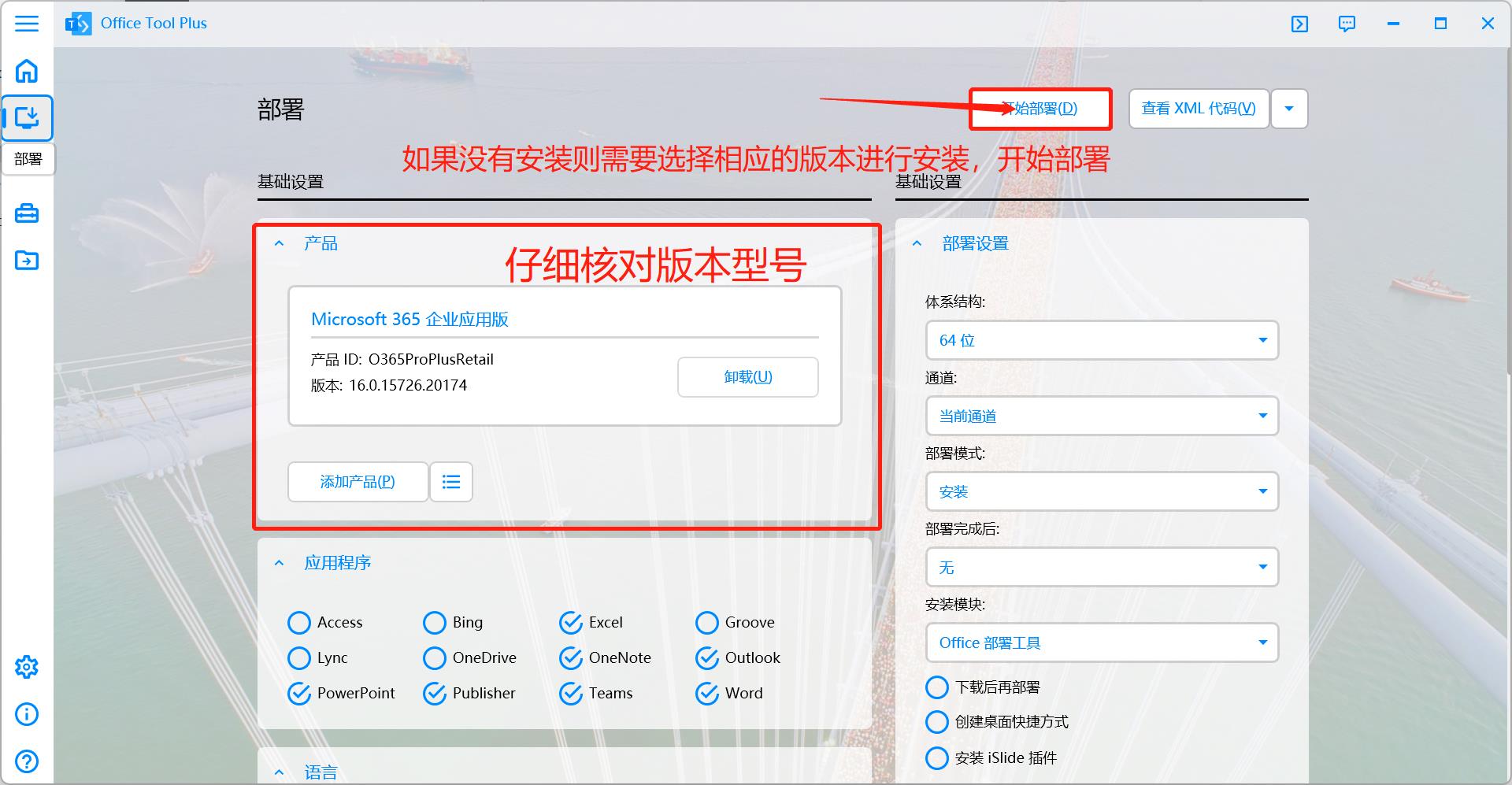Go to the Home page via sidebar
Image resolution: width=1512 pixels, height=785 pixels.
point(27,71)
